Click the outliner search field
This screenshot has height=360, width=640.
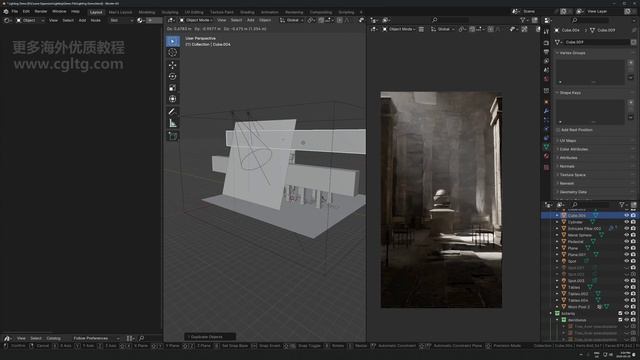(x=591, y=204)
